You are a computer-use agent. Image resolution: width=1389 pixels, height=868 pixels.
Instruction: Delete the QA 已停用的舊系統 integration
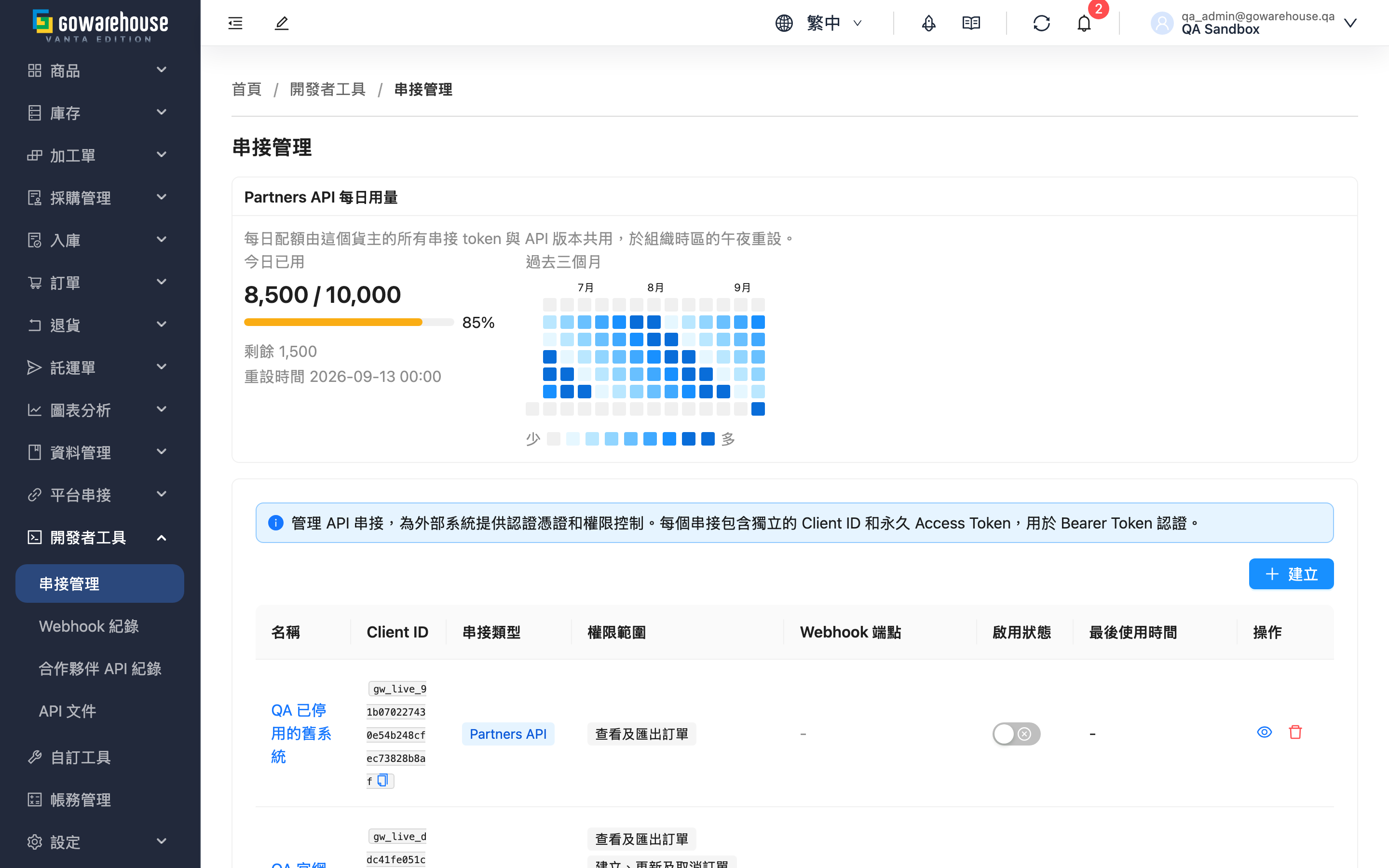[x=1295, y=732]
